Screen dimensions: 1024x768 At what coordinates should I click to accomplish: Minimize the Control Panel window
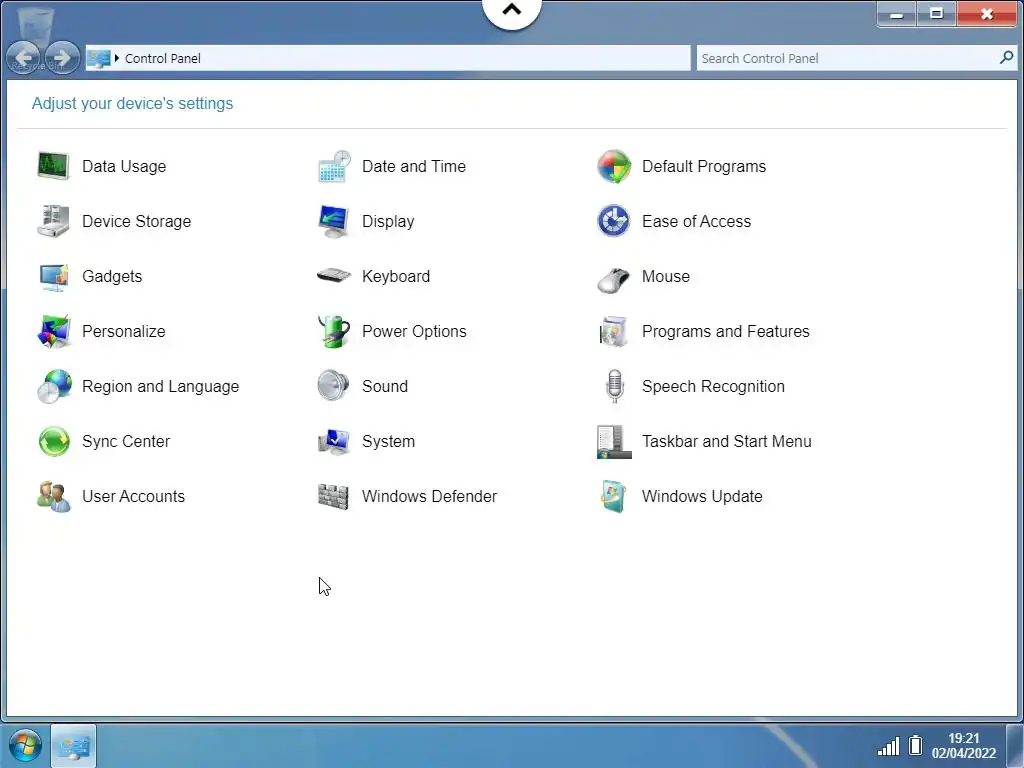click(897, 14)
